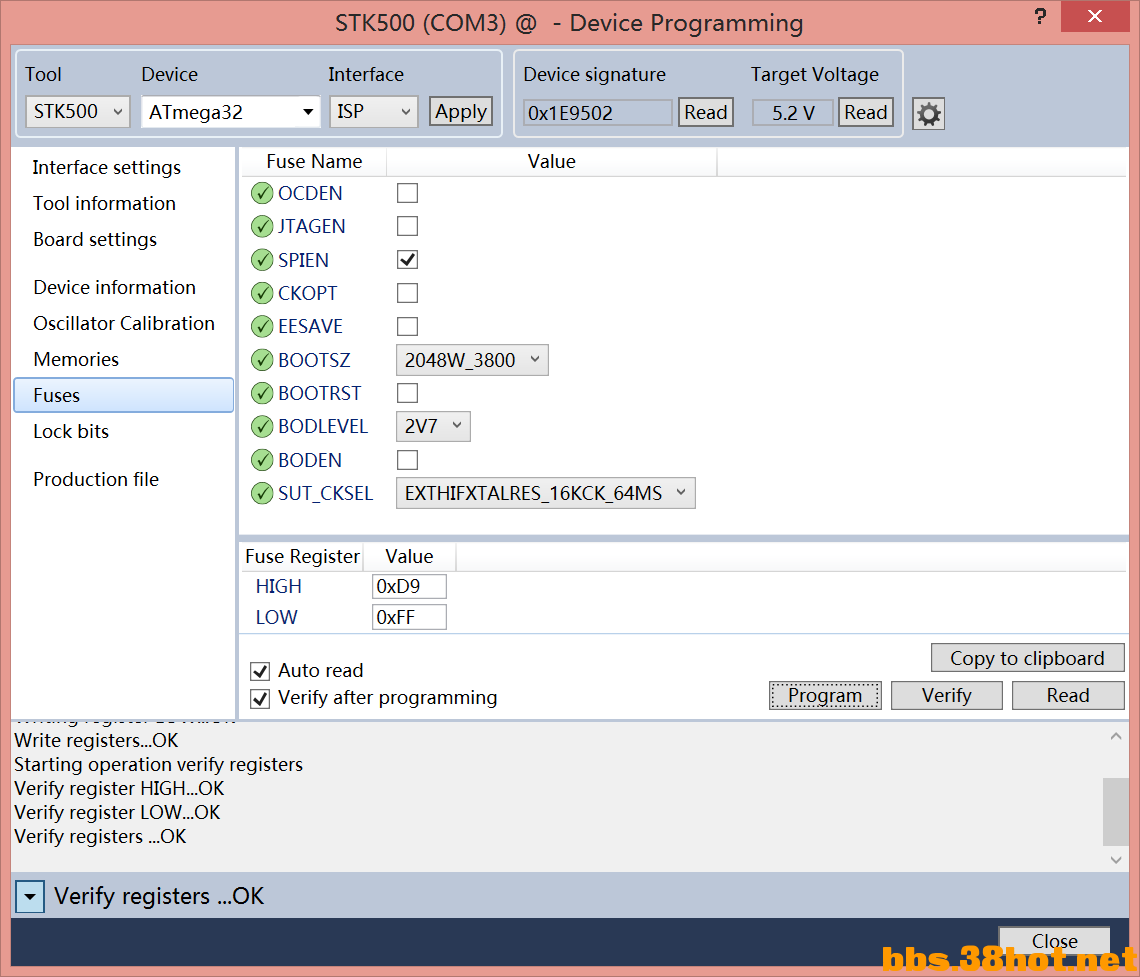Read the target voltage
Screen dimensions: 1140x977
866,113
